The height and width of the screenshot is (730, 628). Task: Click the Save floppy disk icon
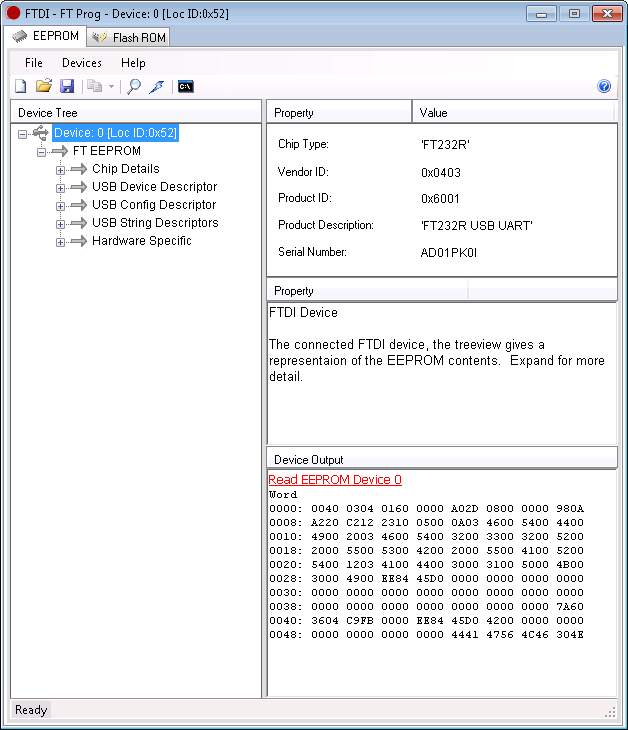click(x=67, y=87)
